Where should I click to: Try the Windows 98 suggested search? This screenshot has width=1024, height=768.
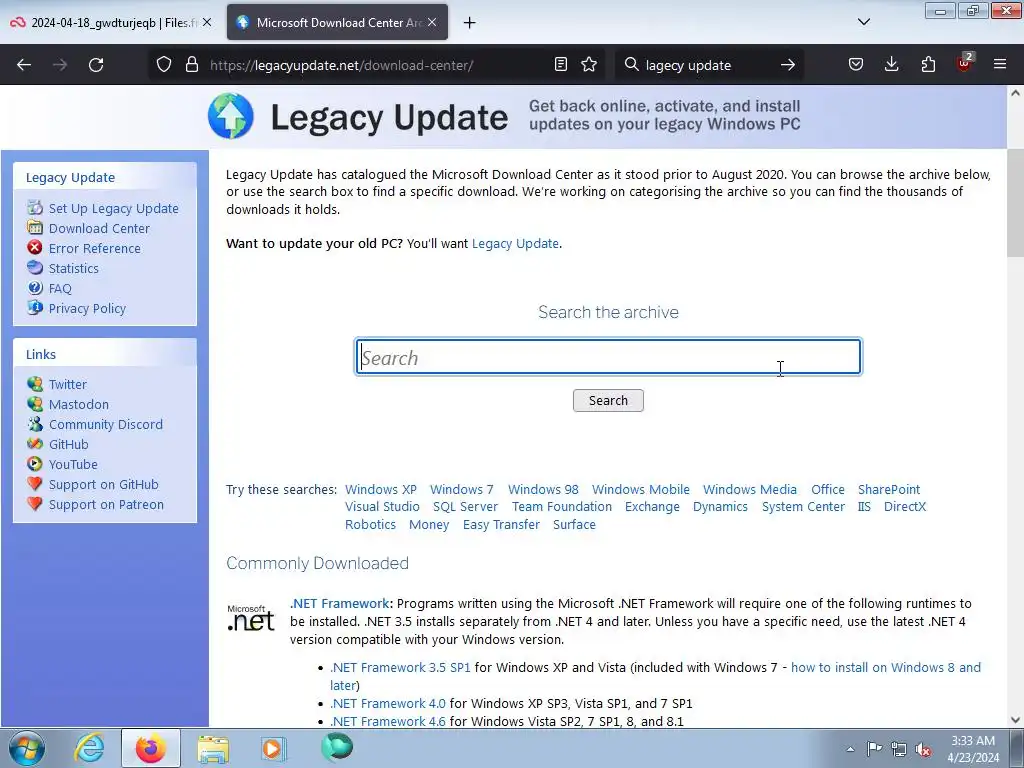click(543, 489)
